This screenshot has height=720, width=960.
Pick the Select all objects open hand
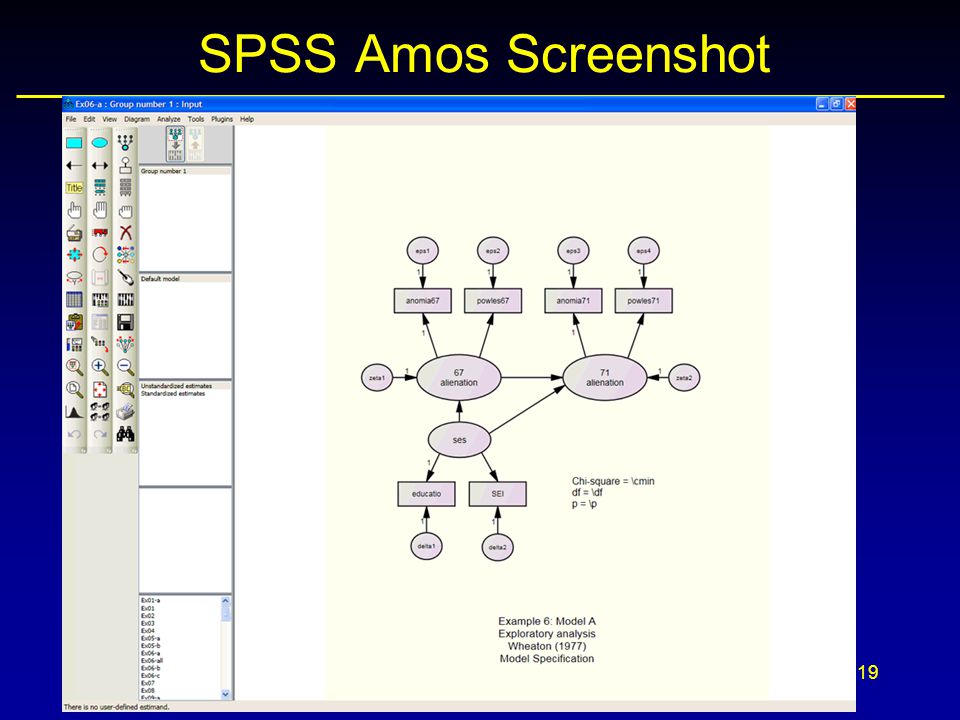pos(100,211)
